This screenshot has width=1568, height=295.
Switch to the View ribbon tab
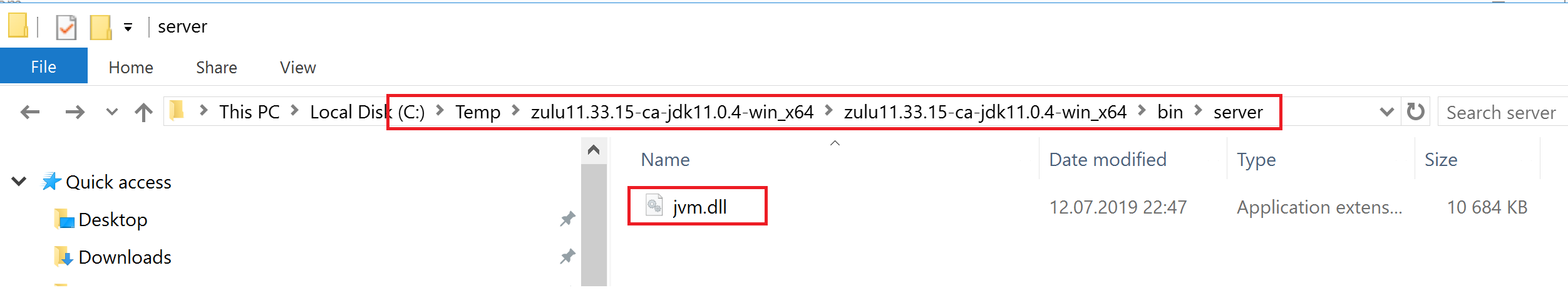297,68
